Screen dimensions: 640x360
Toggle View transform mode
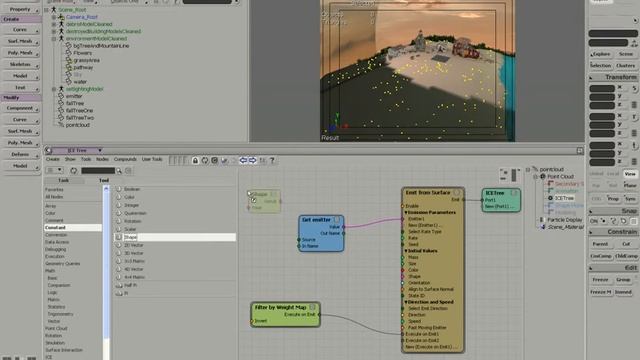[x=630, y=173]
